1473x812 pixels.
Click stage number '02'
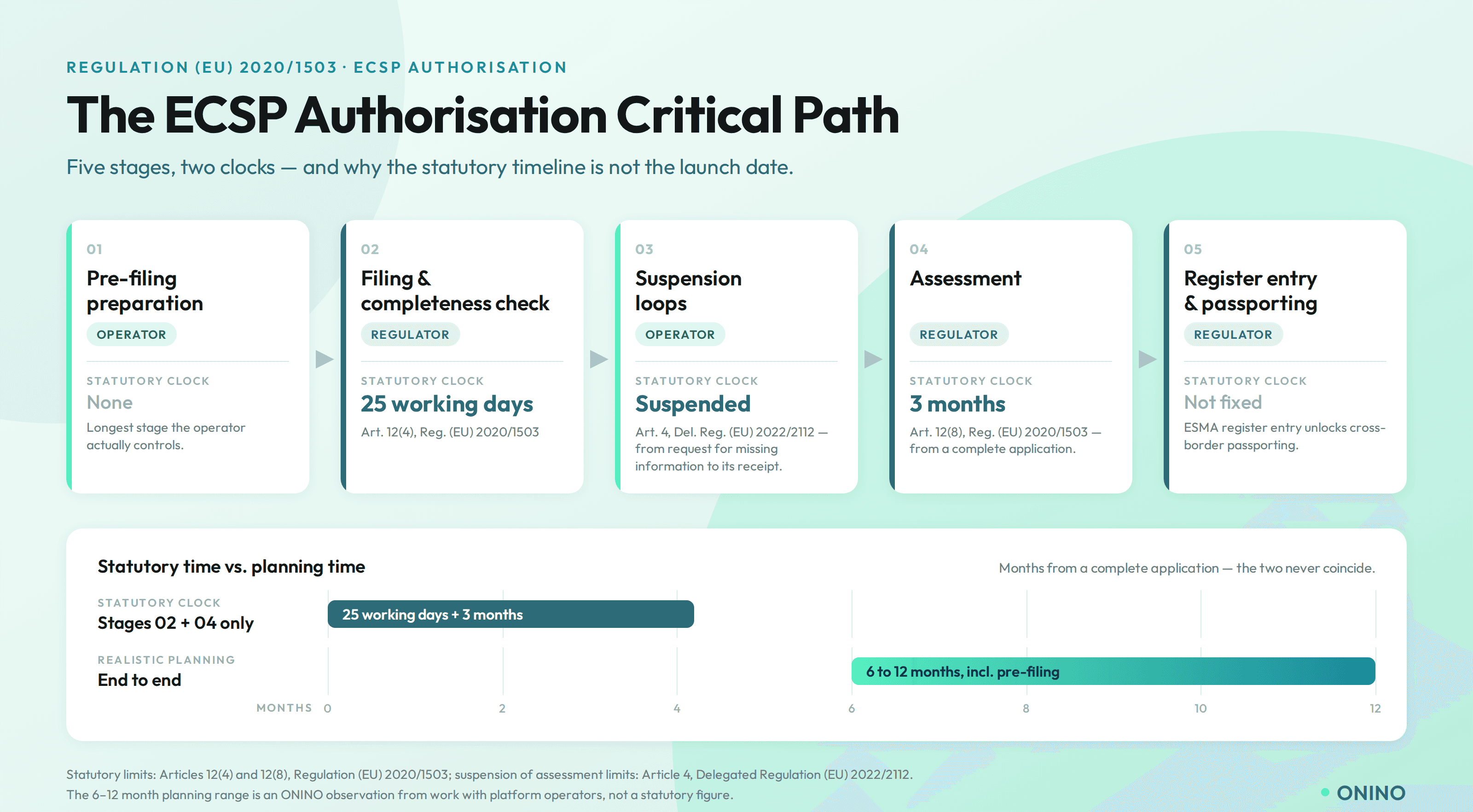coord(370,249)
